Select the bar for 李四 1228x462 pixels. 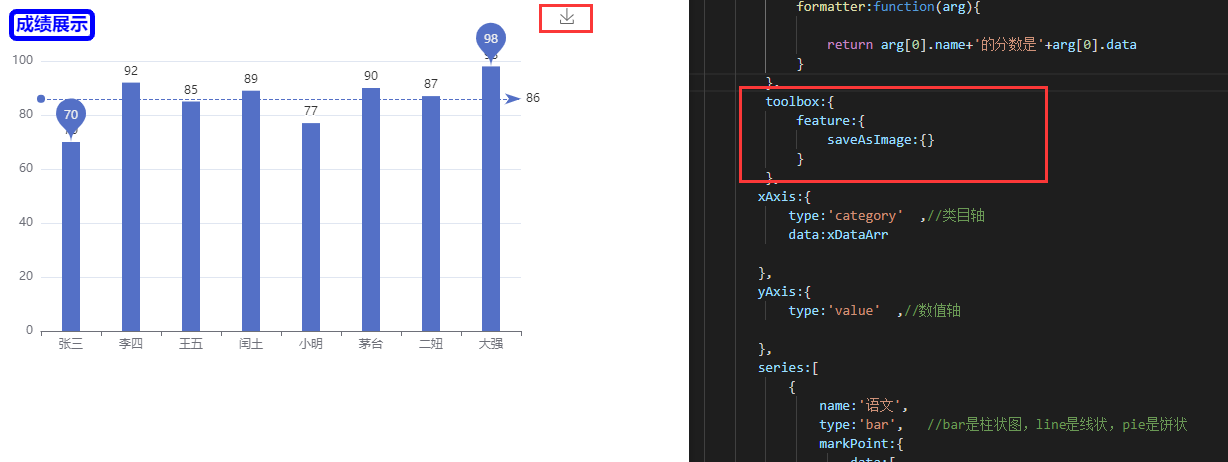131,206
